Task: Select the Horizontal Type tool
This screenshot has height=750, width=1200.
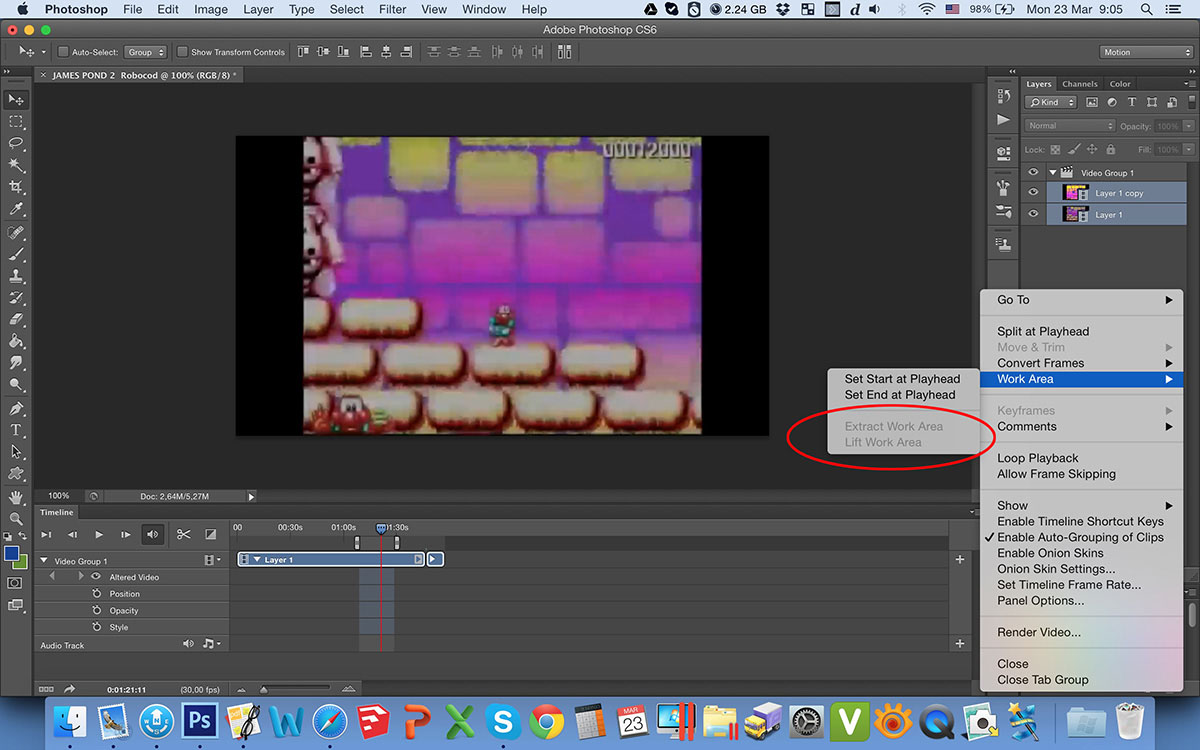Action: pyautogui.click(x=16, y=430)
